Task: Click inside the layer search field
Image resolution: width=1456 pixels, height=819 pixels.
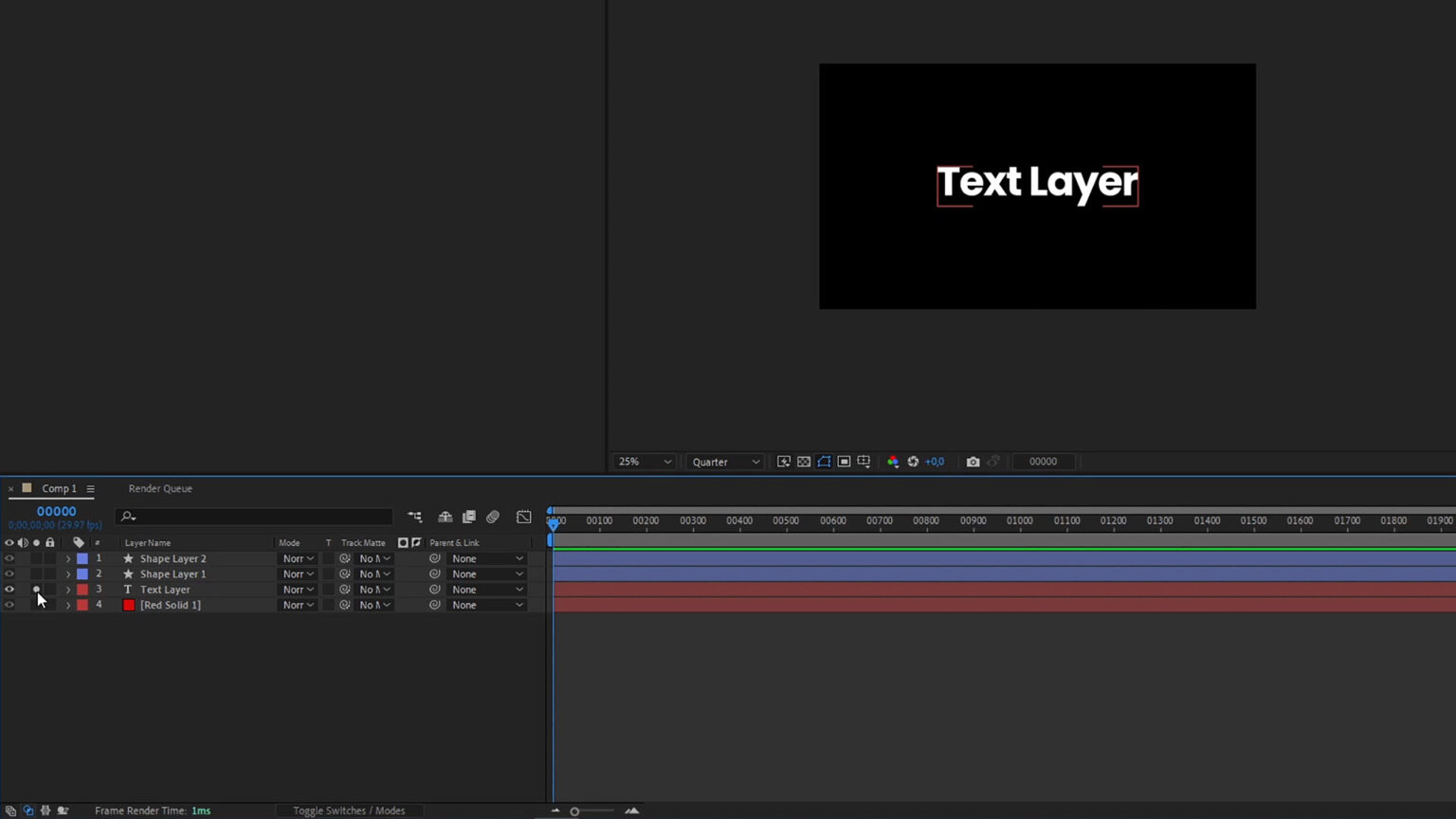Action: click(256, 517)
